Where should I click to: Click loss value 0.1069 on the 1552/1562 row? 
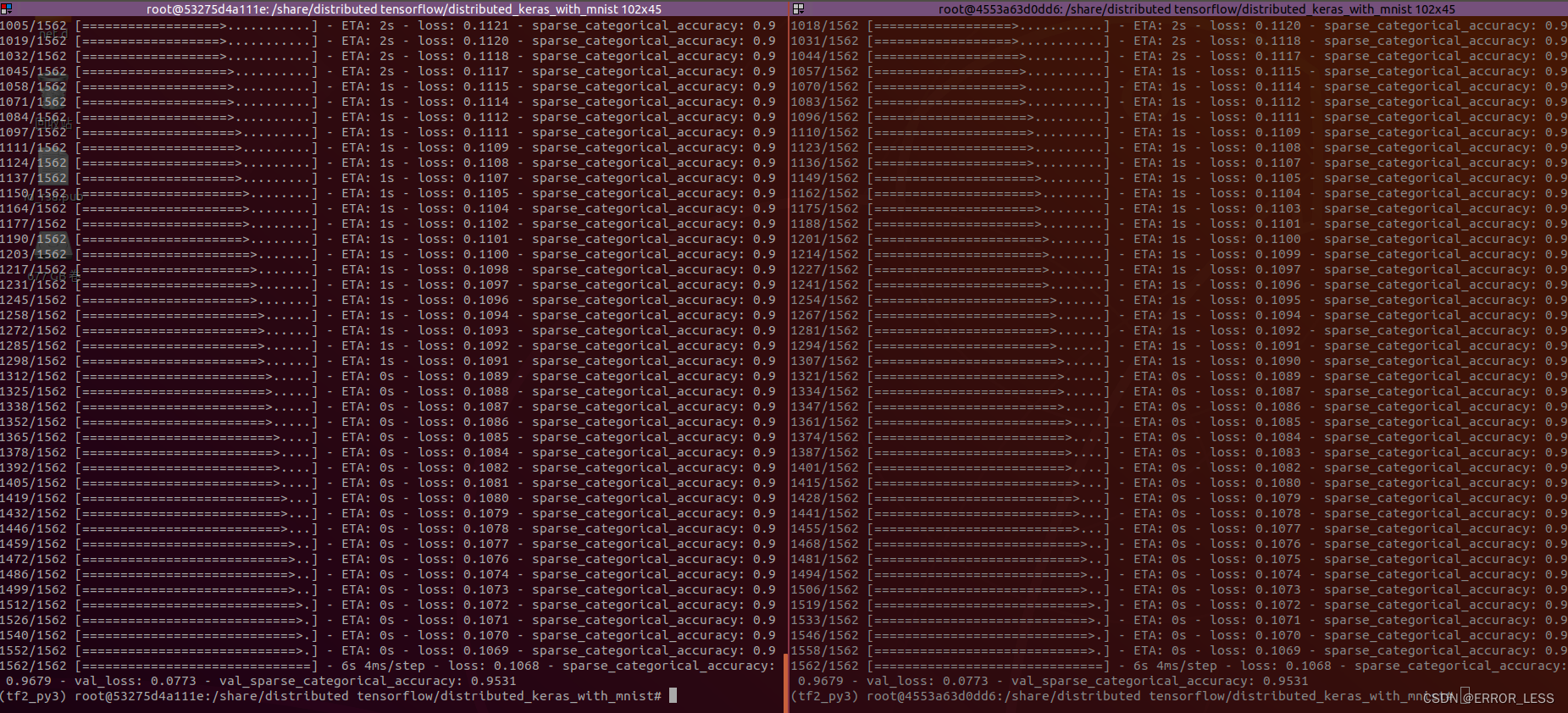[486, 650]
